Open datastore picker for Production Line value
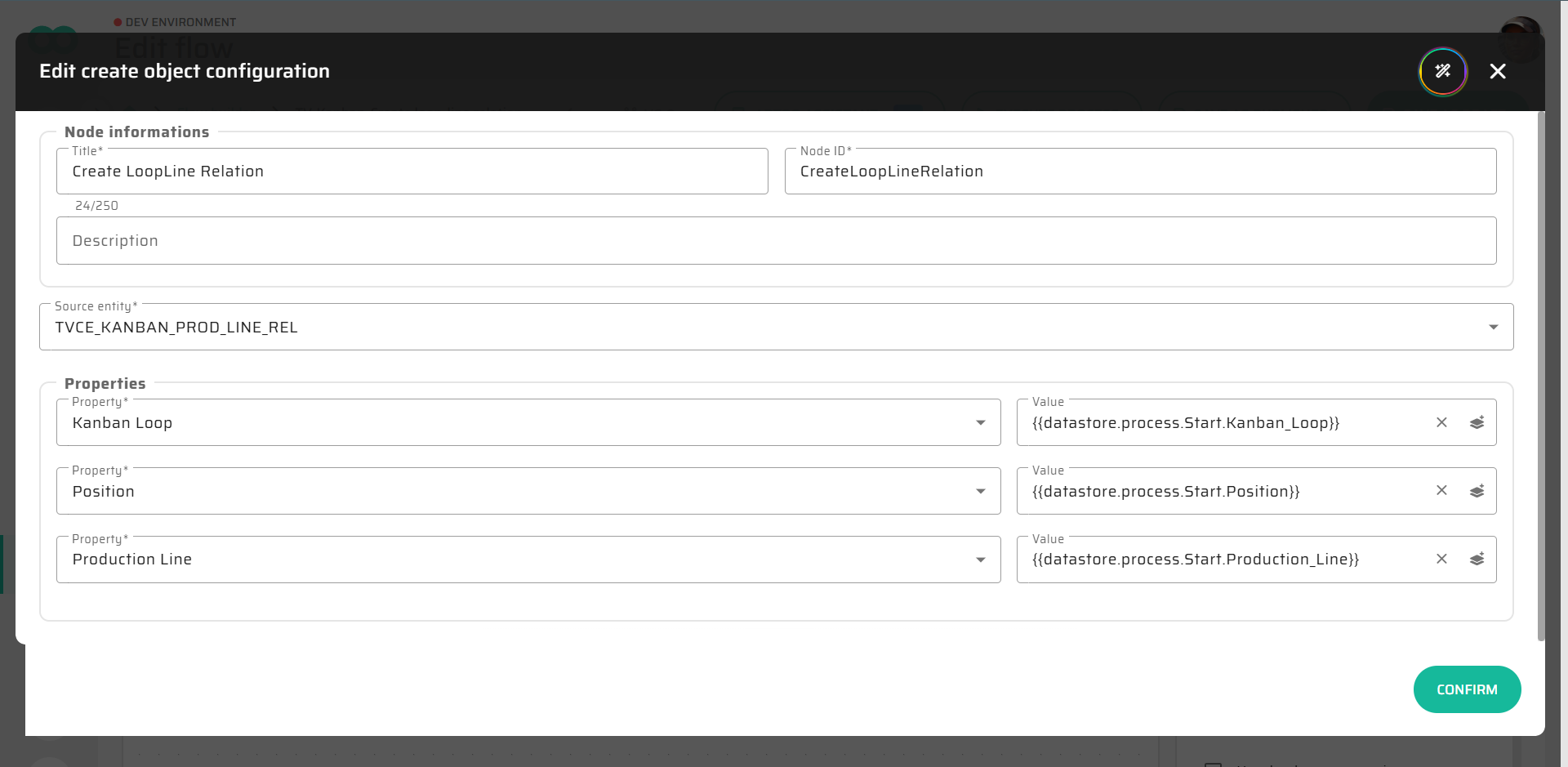 [x=1477, y=560]
